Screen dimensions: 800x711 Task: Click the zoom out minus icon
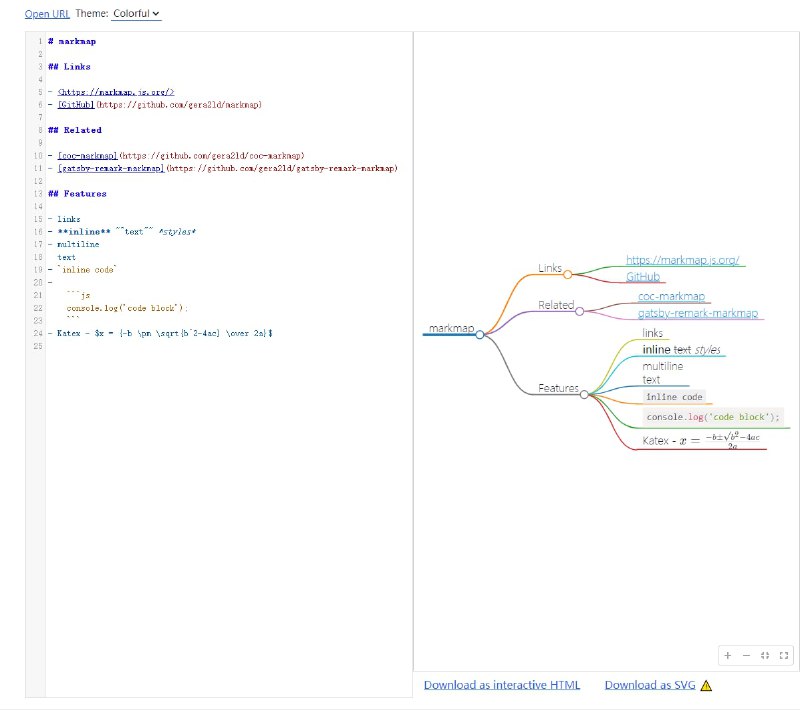[746, 656]
